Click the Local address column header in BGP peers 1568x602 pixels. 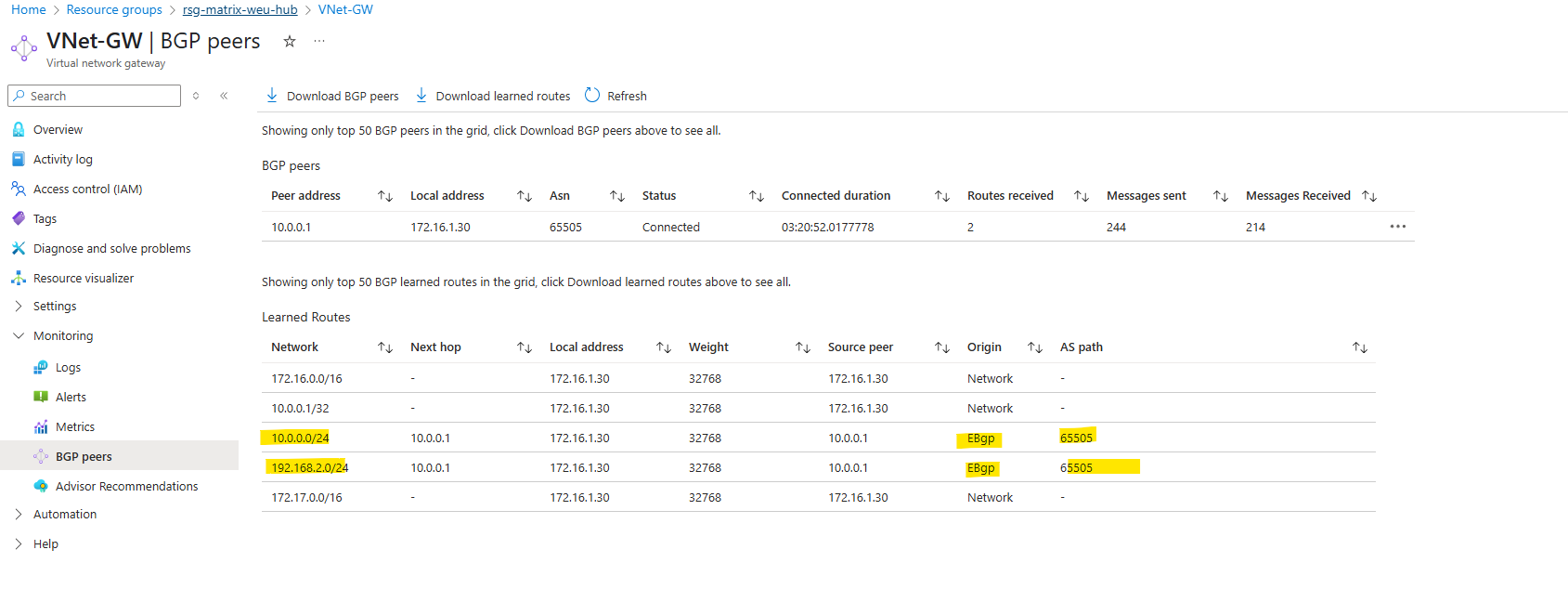pos(447,195)
